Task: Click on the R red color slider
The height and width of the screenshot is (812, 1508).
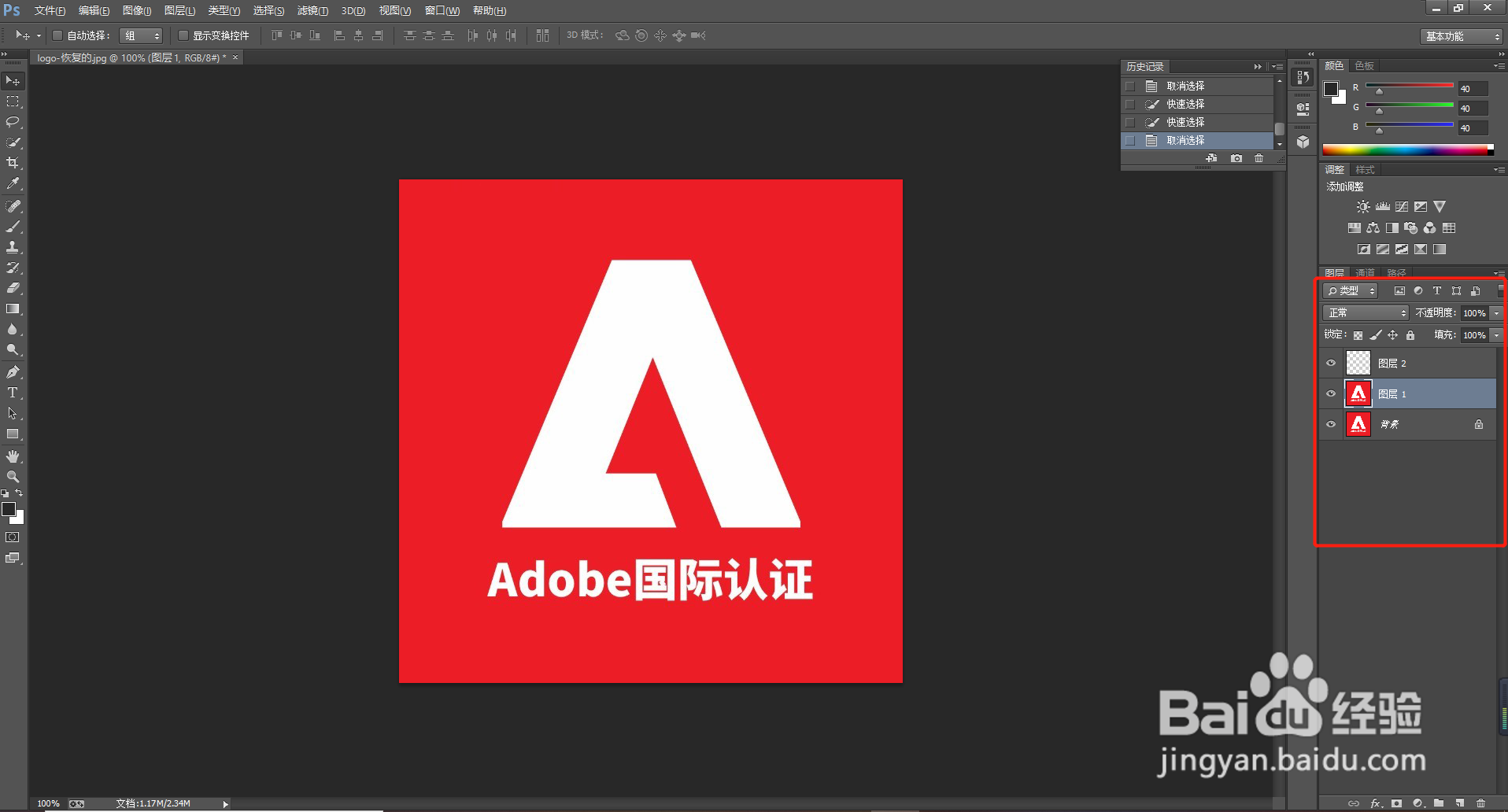Action: coord(1409,85)
